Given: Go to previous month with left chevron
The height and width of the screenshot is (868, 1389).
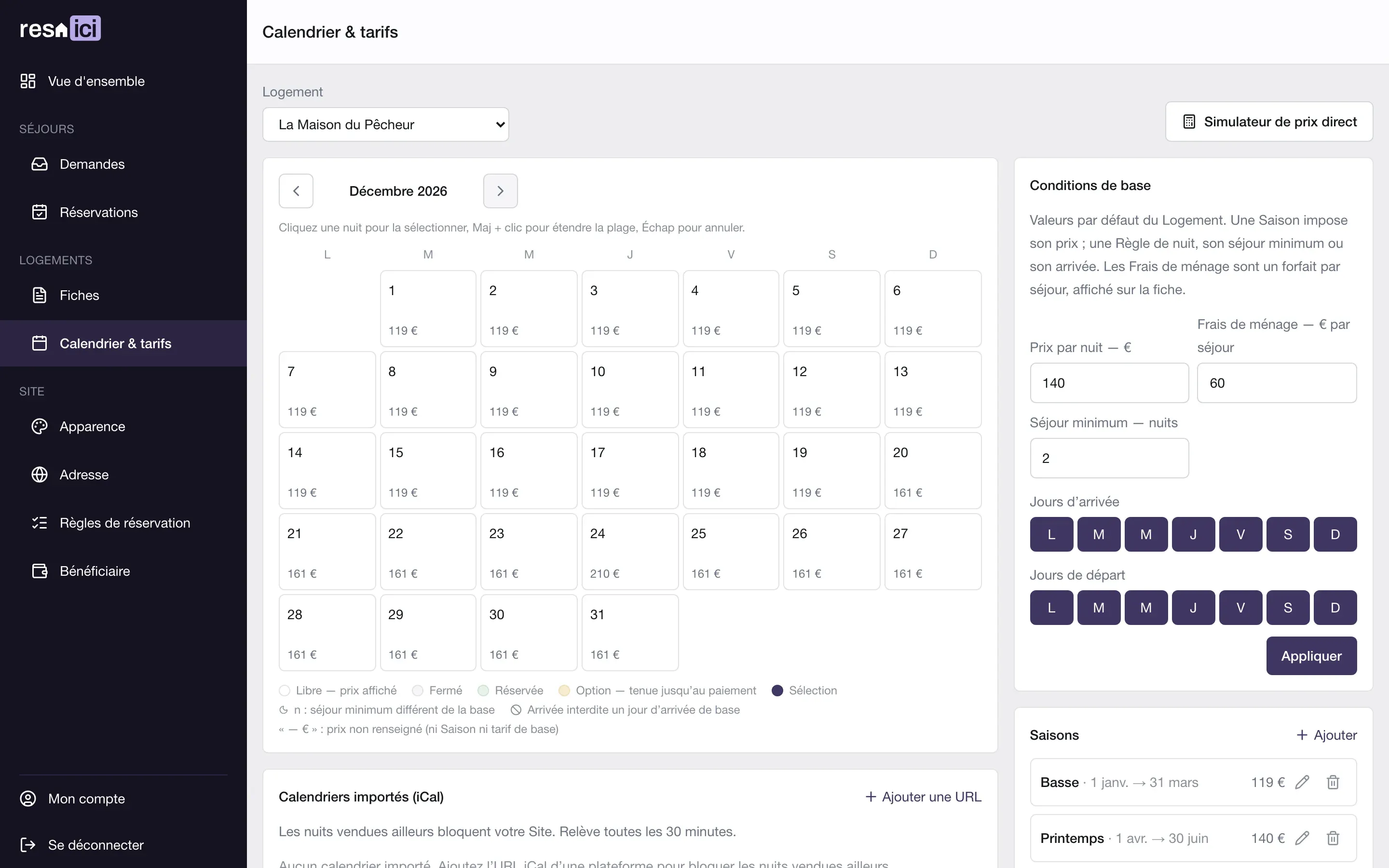Looking at the screenshot, I should [296, 190].
